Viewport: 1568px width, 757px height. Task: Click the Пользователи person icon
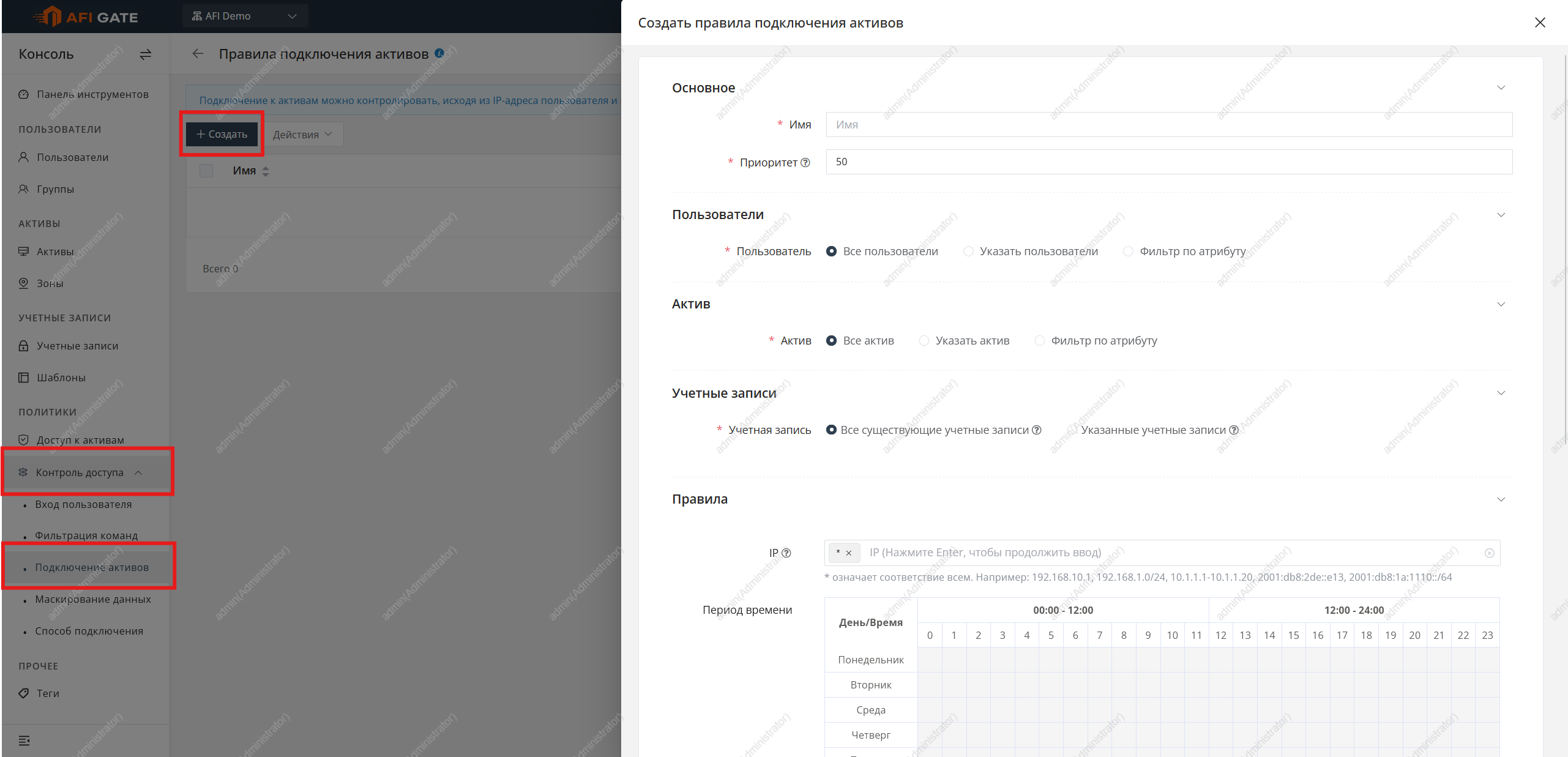(x=24, y=157)
